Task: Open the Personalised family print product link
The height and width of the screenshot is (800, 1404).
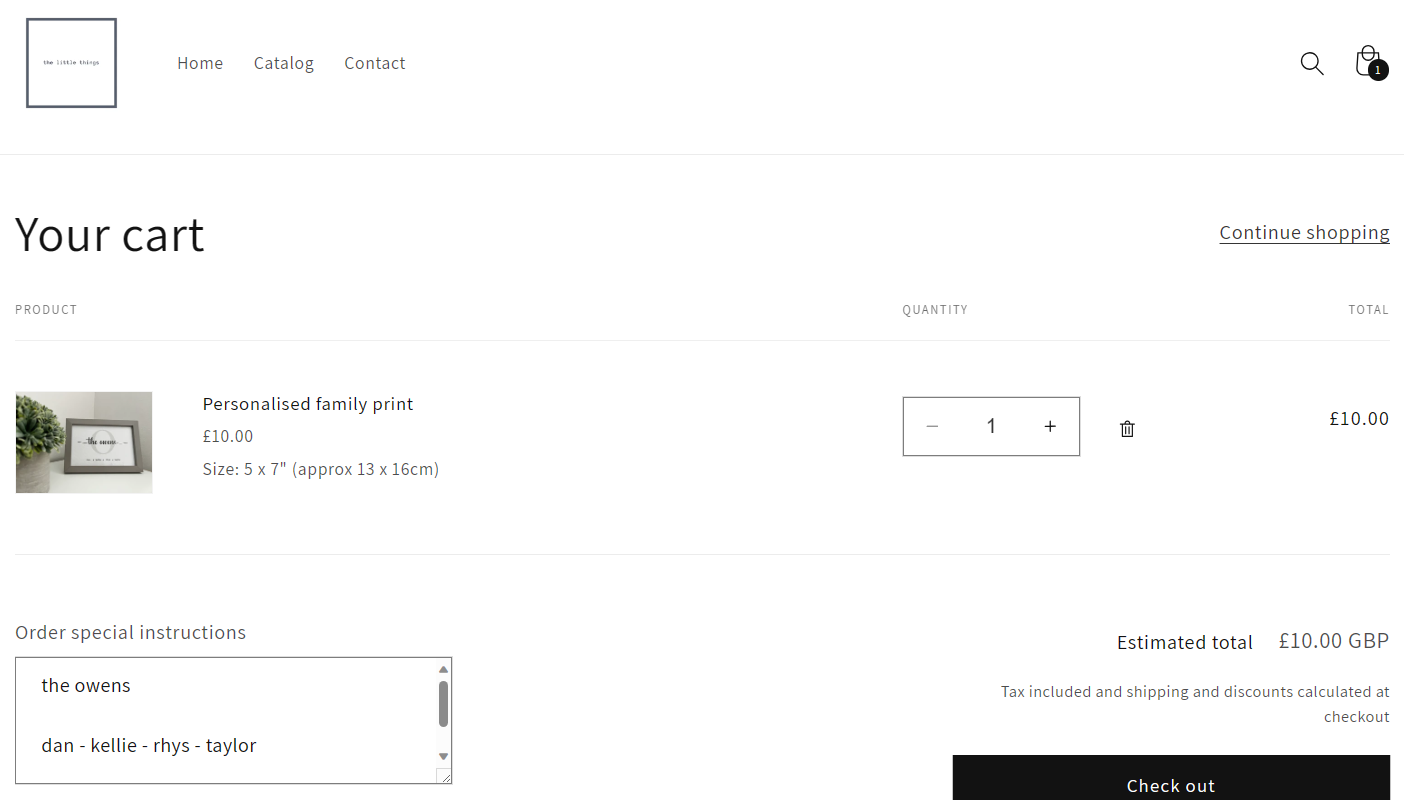Action: point(308,404)
